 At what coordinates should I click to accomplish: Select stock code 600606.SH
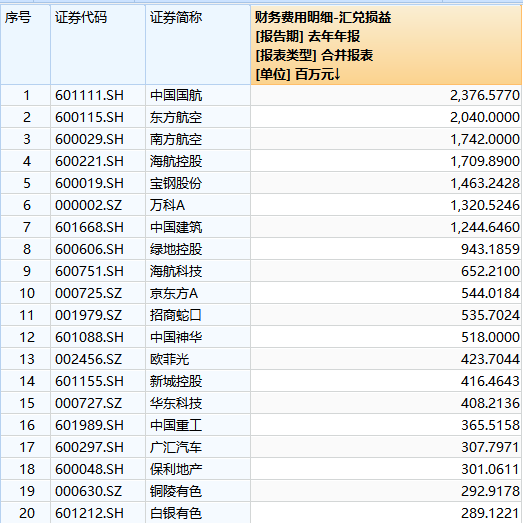point(89,249)
